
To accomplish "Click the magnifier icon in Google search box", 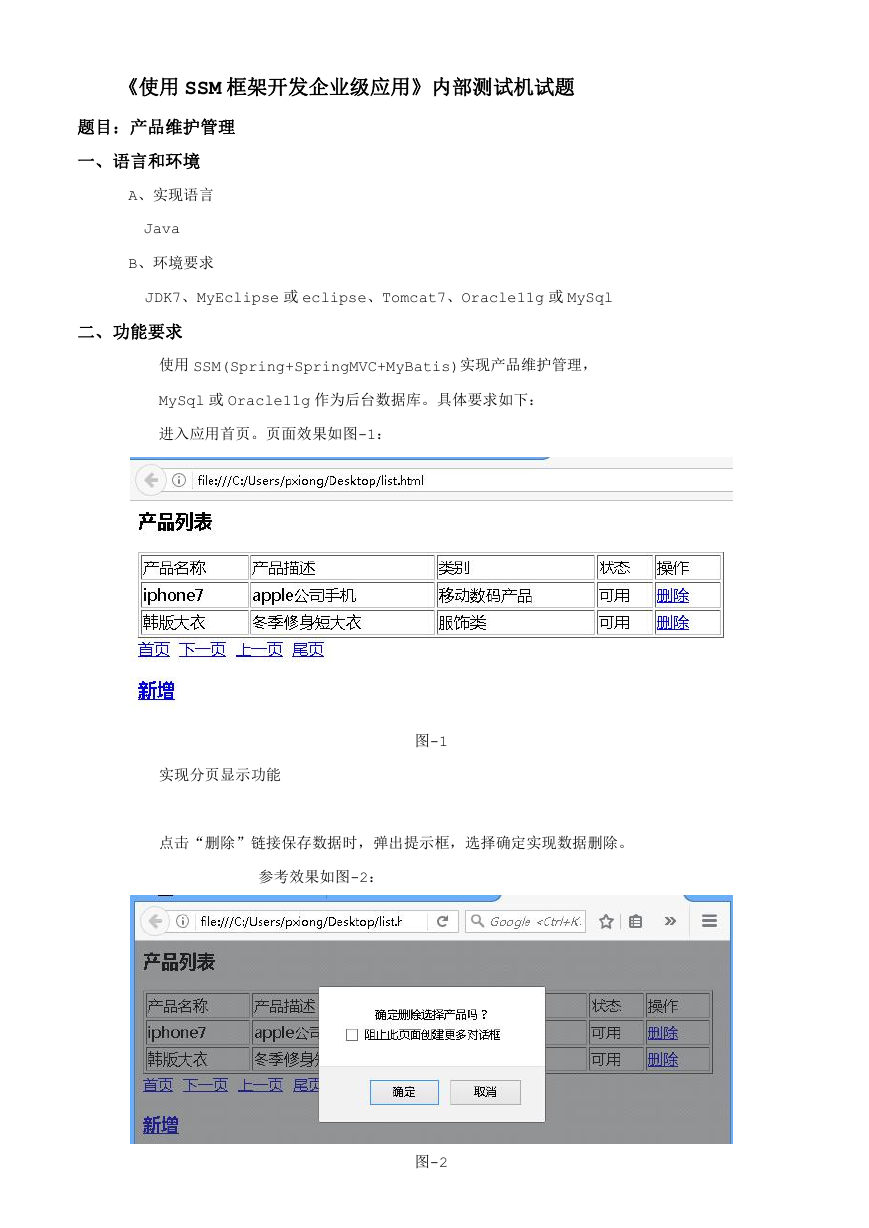I will point(477,921).
